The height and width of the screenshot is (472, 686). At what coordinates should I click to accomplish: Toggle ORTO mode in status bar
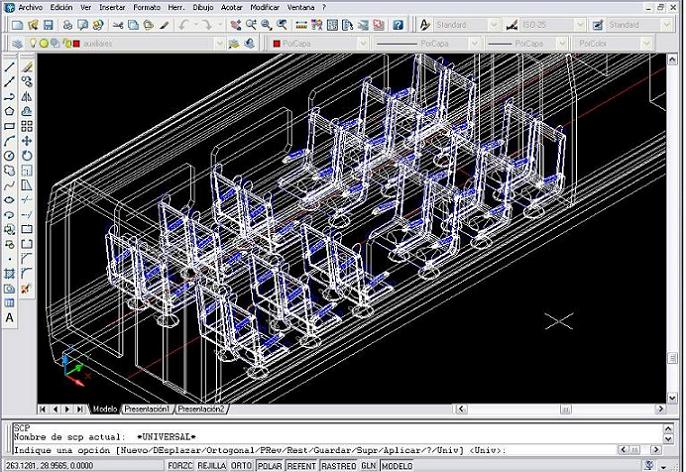point(241,466)
